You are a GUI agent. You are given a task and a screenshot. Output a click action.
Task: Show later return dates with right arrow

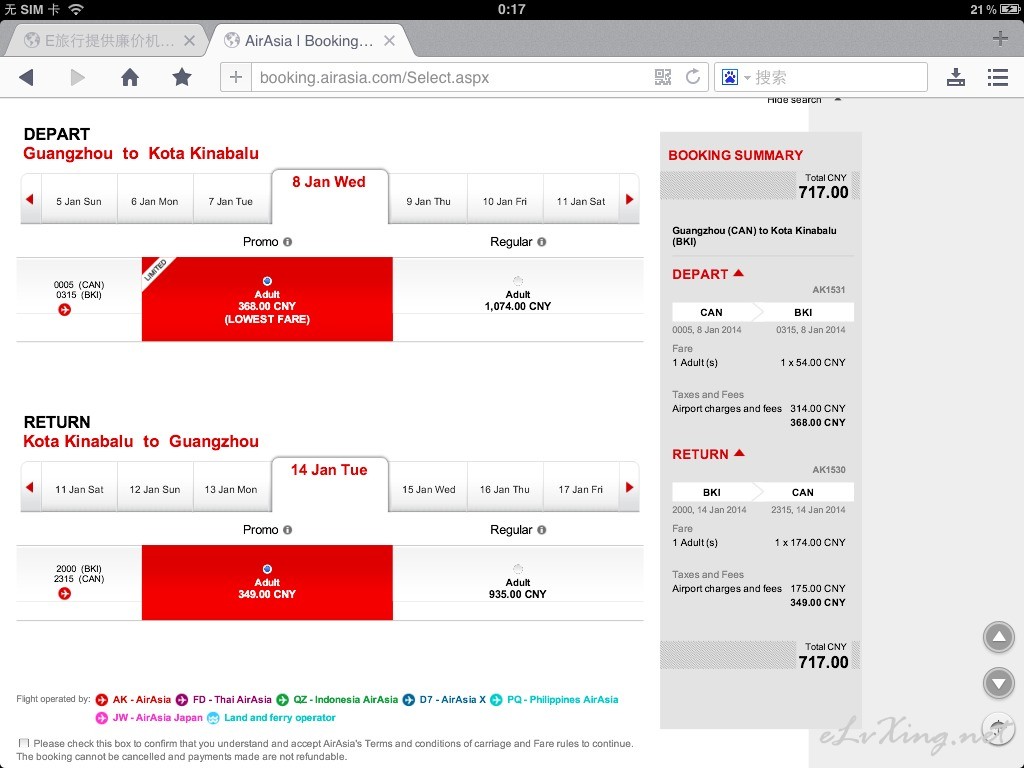(629, 487)
